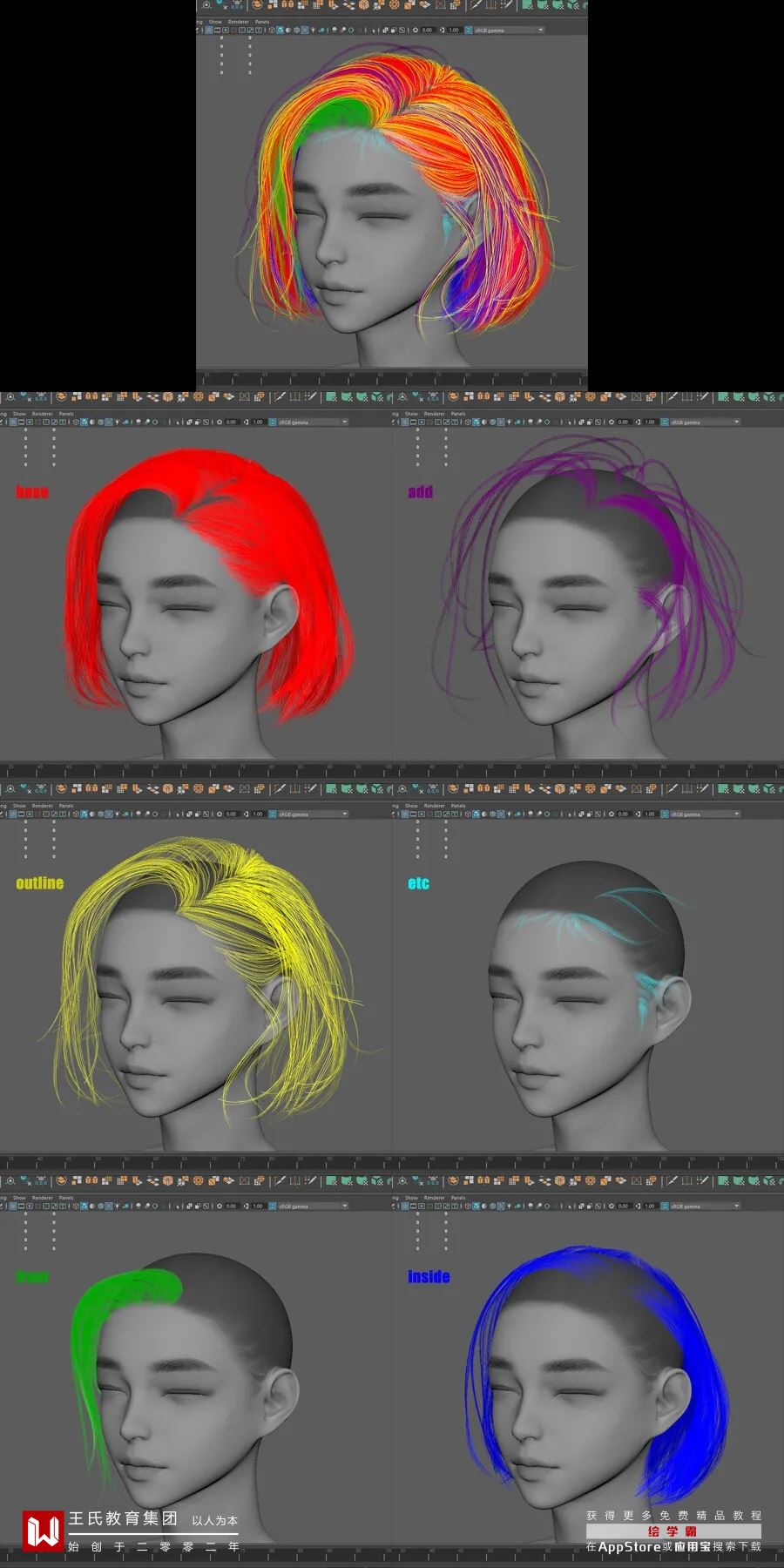
Task: Toggle use default material in top viewport
Action: (287, 30)
